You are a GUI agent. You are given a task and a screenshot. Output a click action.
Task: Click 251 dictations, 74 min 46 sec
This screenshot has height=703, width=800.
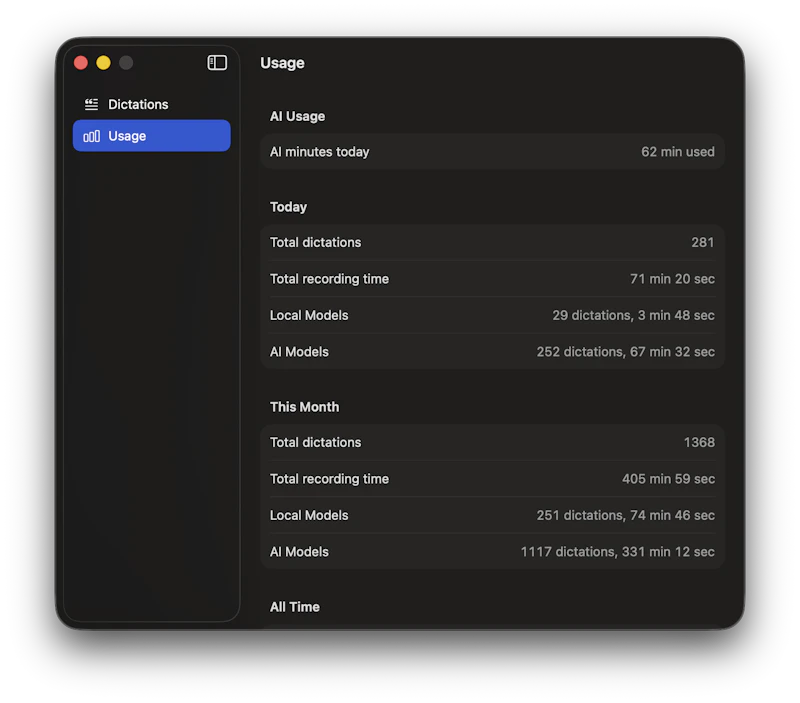[x=625, y=515]
